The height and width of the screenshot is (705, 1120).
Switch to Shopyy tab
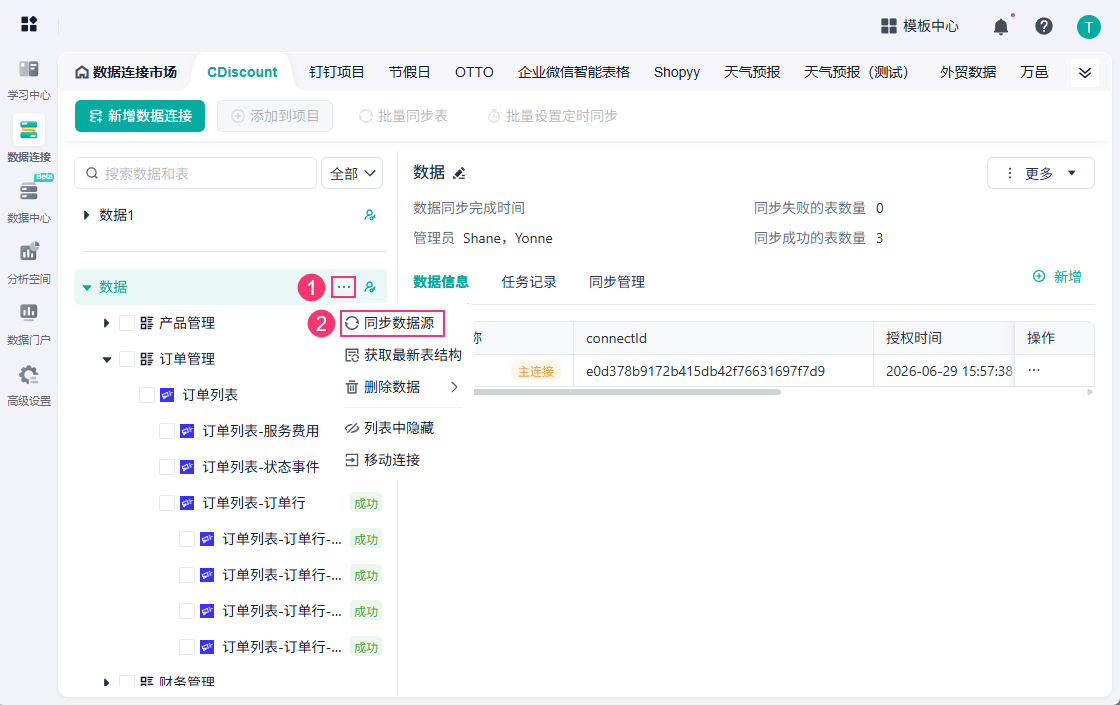pos(676,72)
